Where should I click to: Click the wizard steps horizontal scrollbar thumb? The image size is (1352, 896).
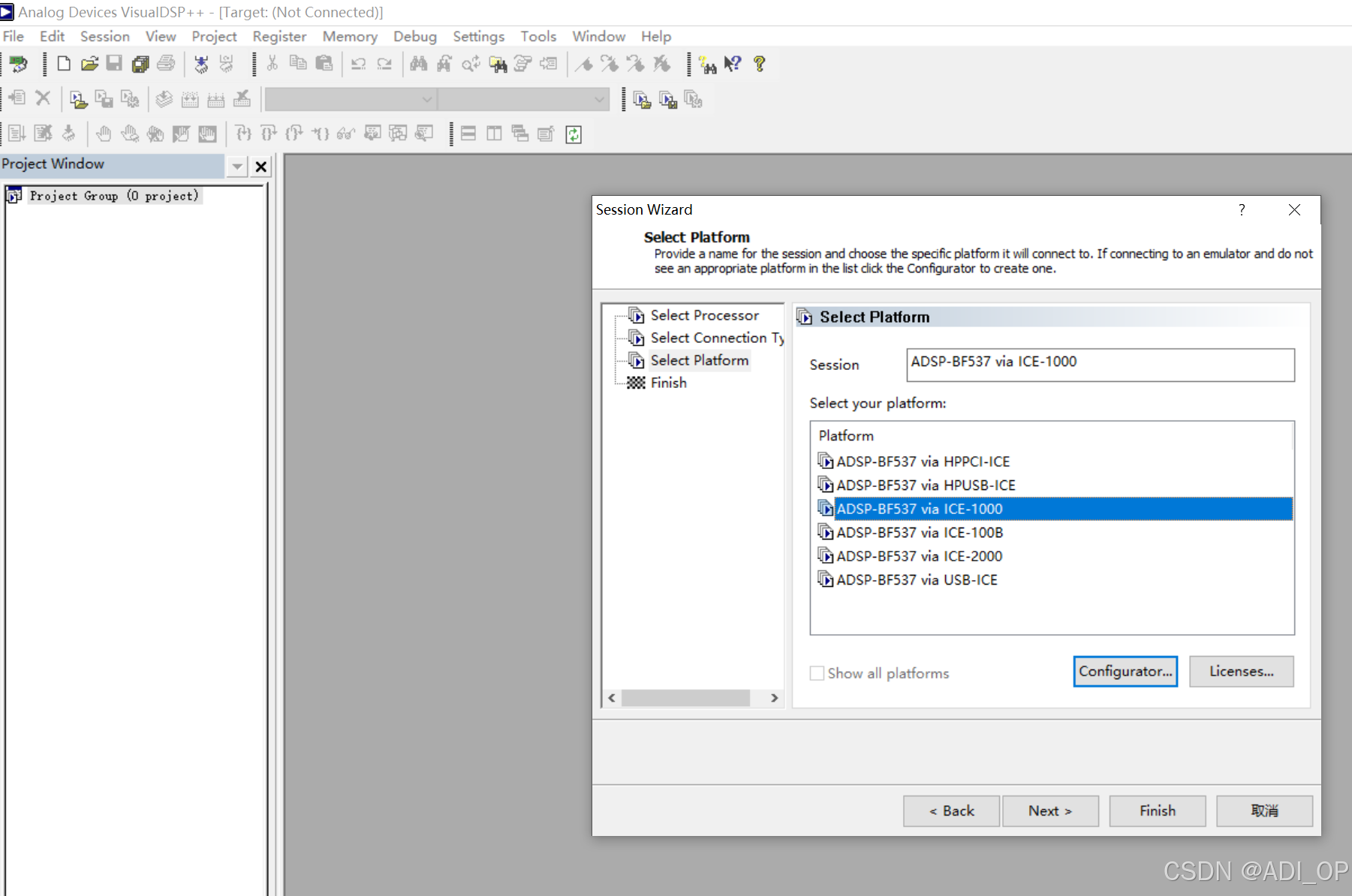point(685,698)
